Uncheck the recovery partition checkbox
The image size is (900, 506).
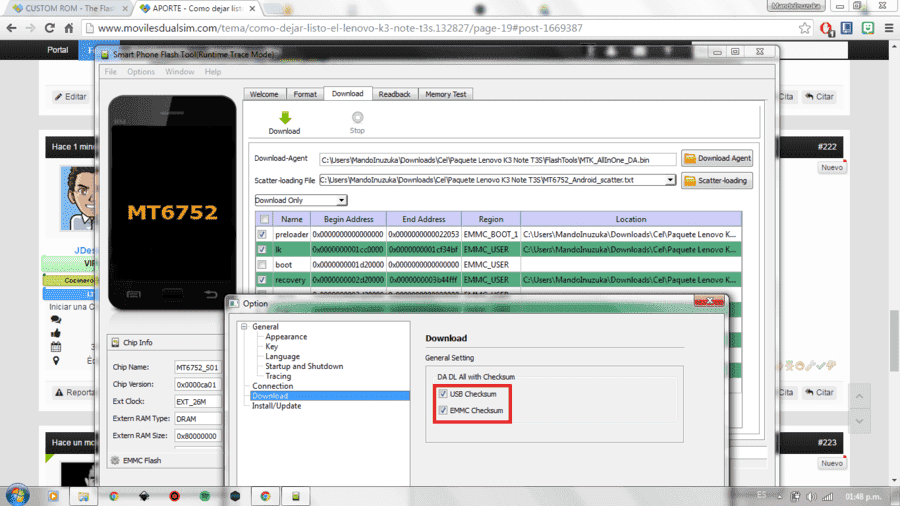click(x=262, y=280)
